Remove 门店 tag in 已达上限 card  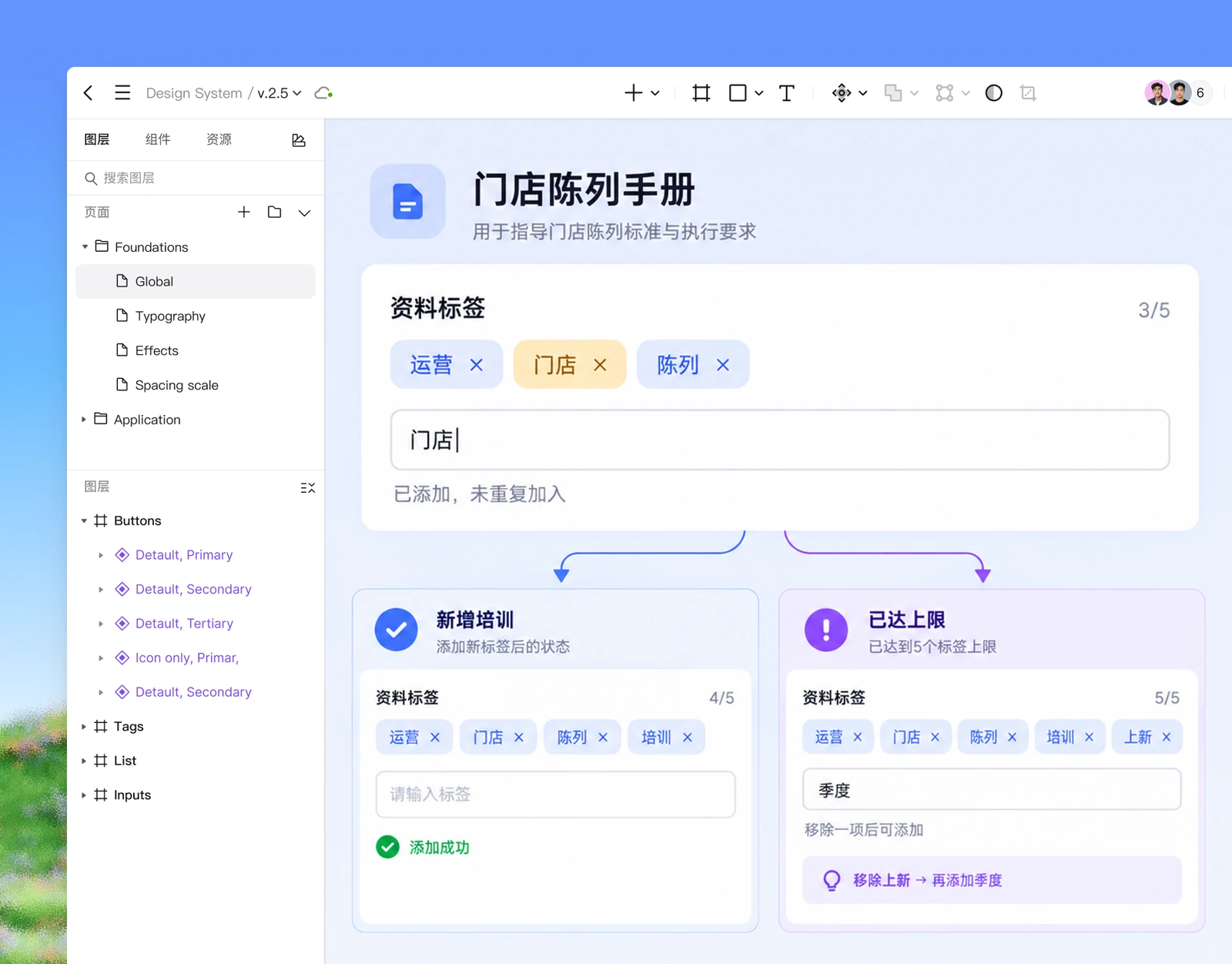click(936, 738)
